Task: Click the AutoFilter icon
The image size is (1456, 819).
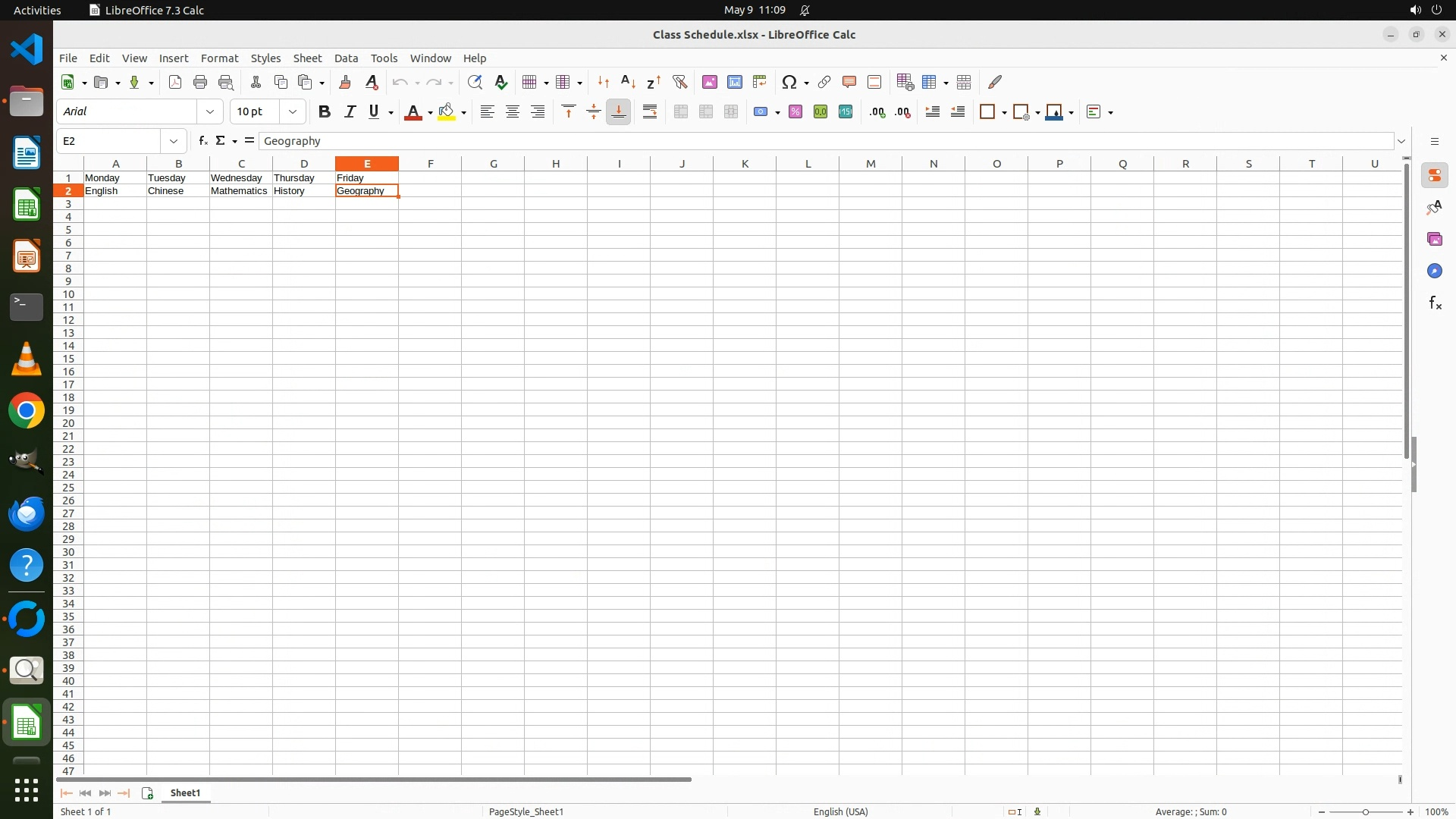Action: 679,82
